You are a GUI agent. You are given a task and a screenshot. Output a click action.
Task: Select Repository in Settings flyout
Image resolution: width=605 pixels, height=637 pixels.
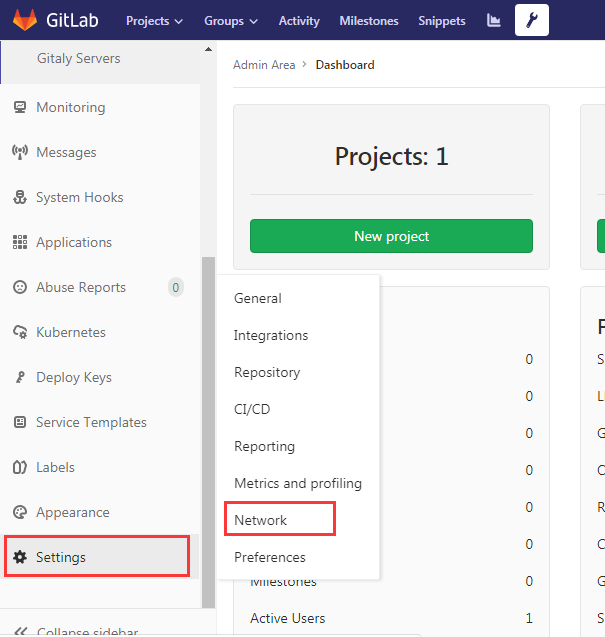(267, 372)
